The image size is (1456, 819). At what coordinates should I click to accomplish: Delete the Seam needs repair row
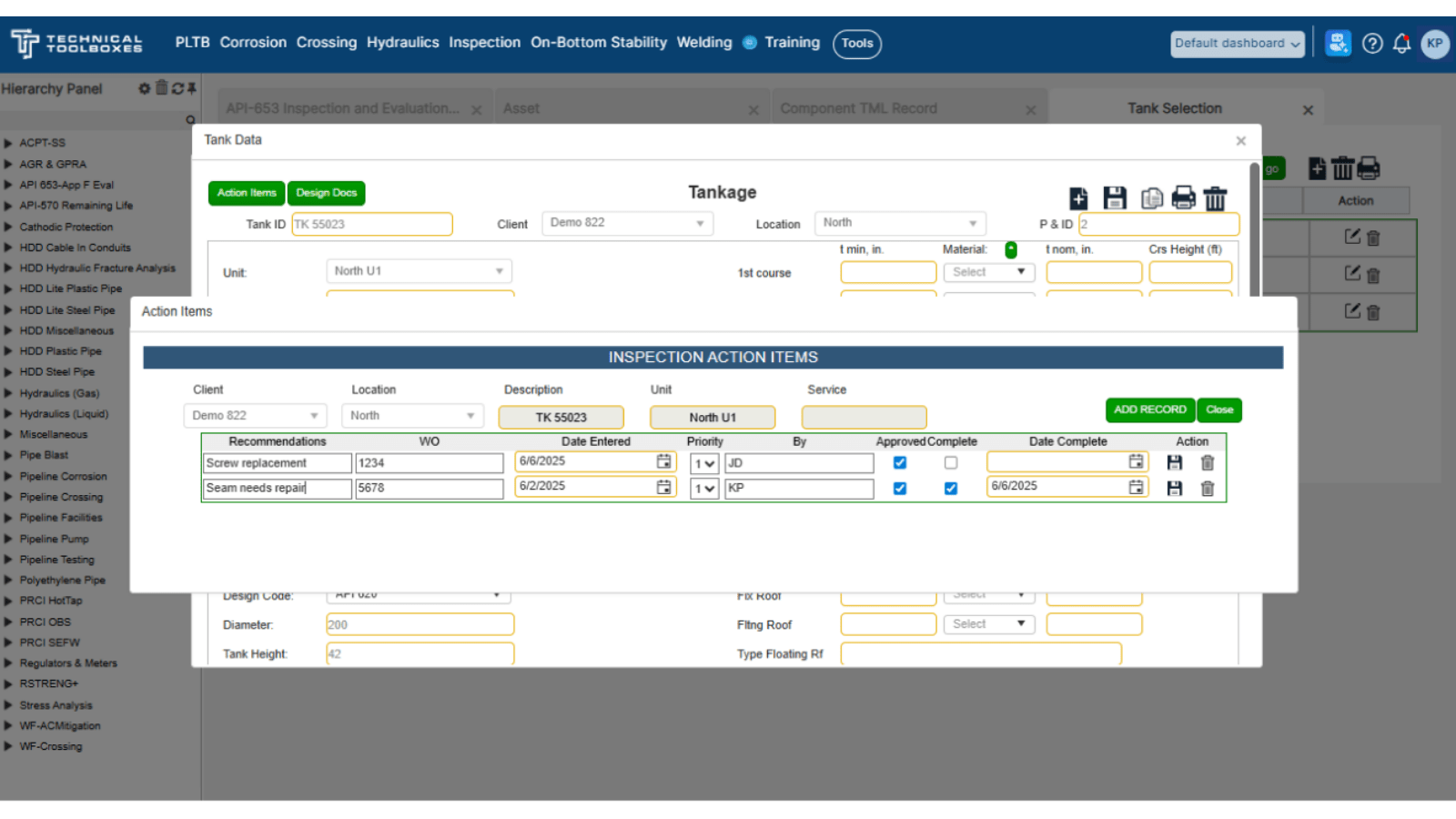1208,489
